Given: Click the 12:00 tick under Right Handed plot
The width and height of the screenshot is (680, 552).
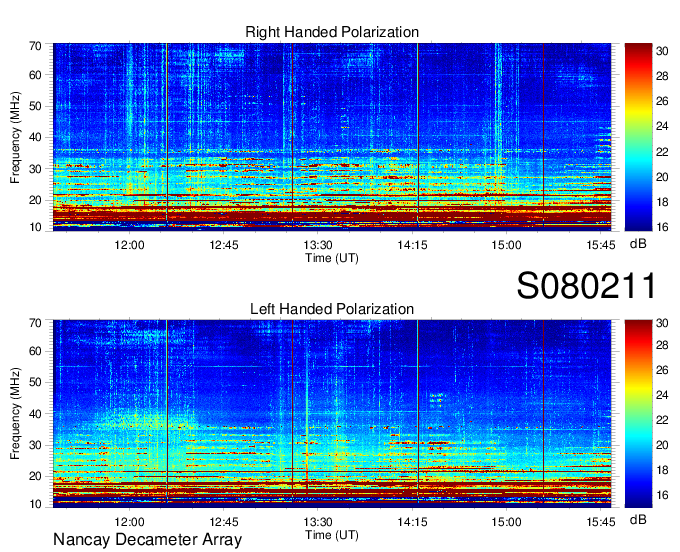Looking at the screenshot, I should tap(129, 245).
